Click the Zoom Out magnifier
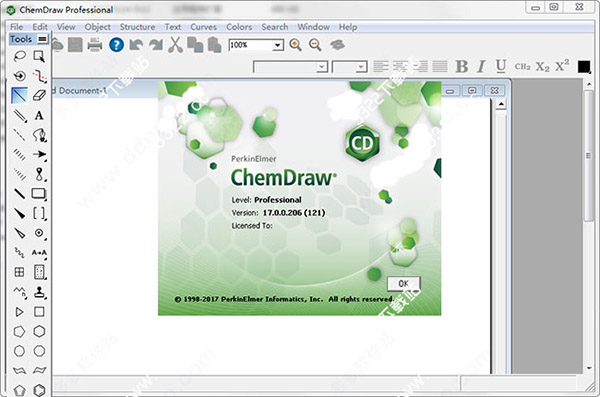This screenshot has width=600, height=397. pos(315,45)
